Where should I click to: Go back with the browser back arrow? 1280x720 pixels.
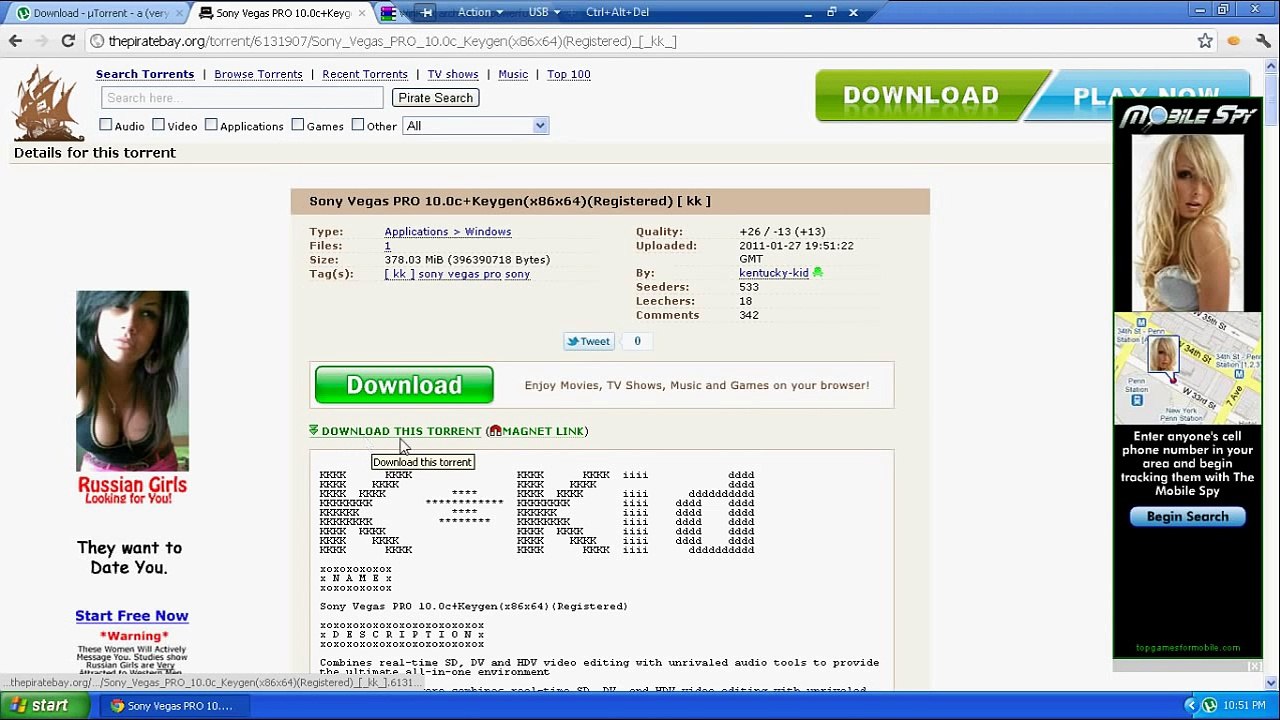pos(15,41)
